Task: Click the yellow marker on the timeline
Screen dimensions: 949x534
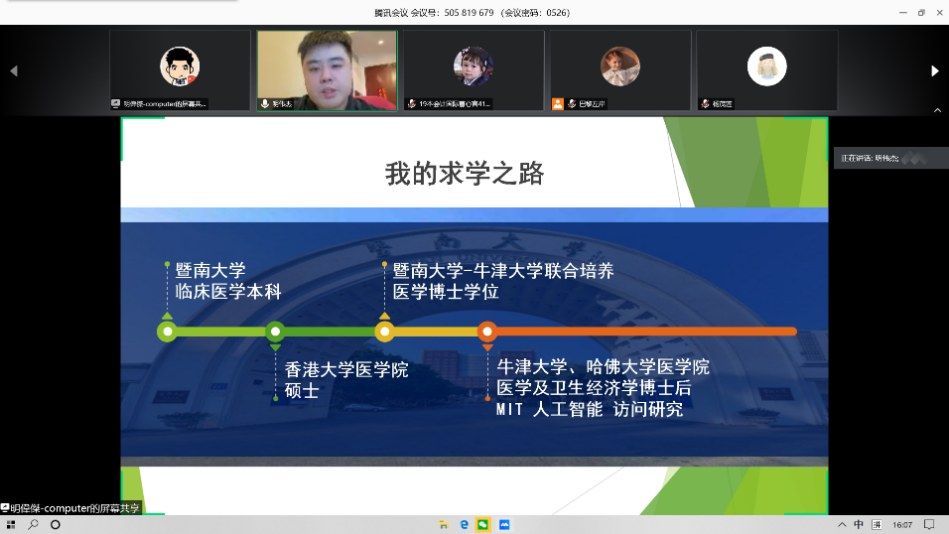Action: 384,331
